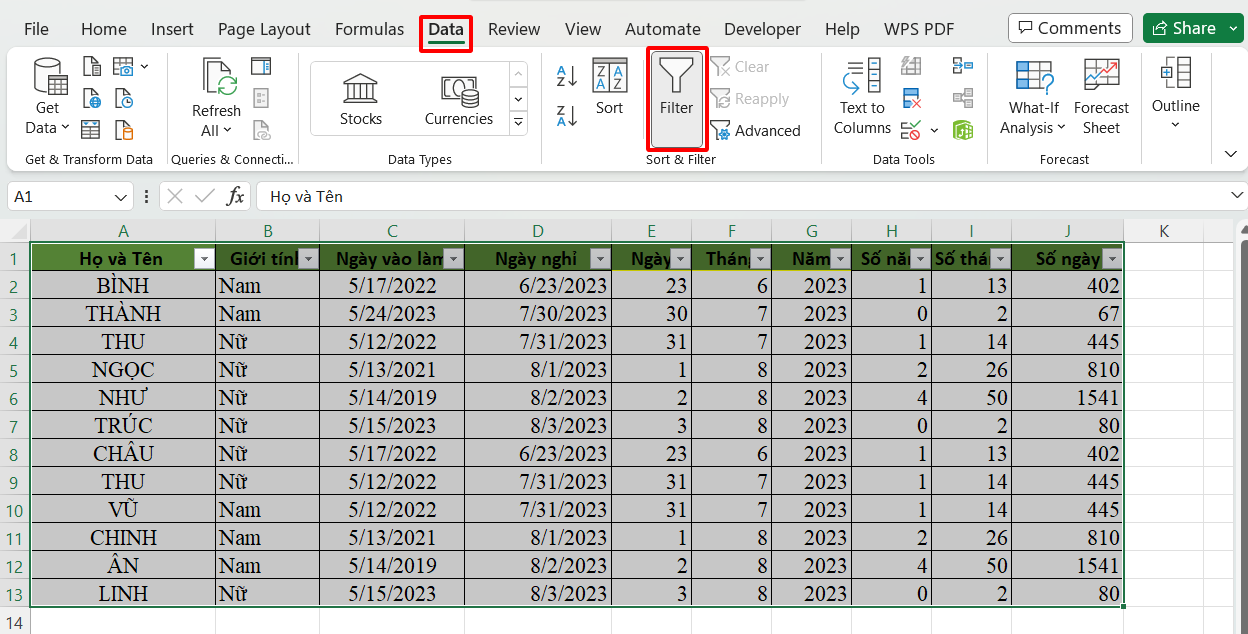Screen dimensions: 1248x634
Task: Switch to the Formulas ribbon tab
Action: (369, 29)
